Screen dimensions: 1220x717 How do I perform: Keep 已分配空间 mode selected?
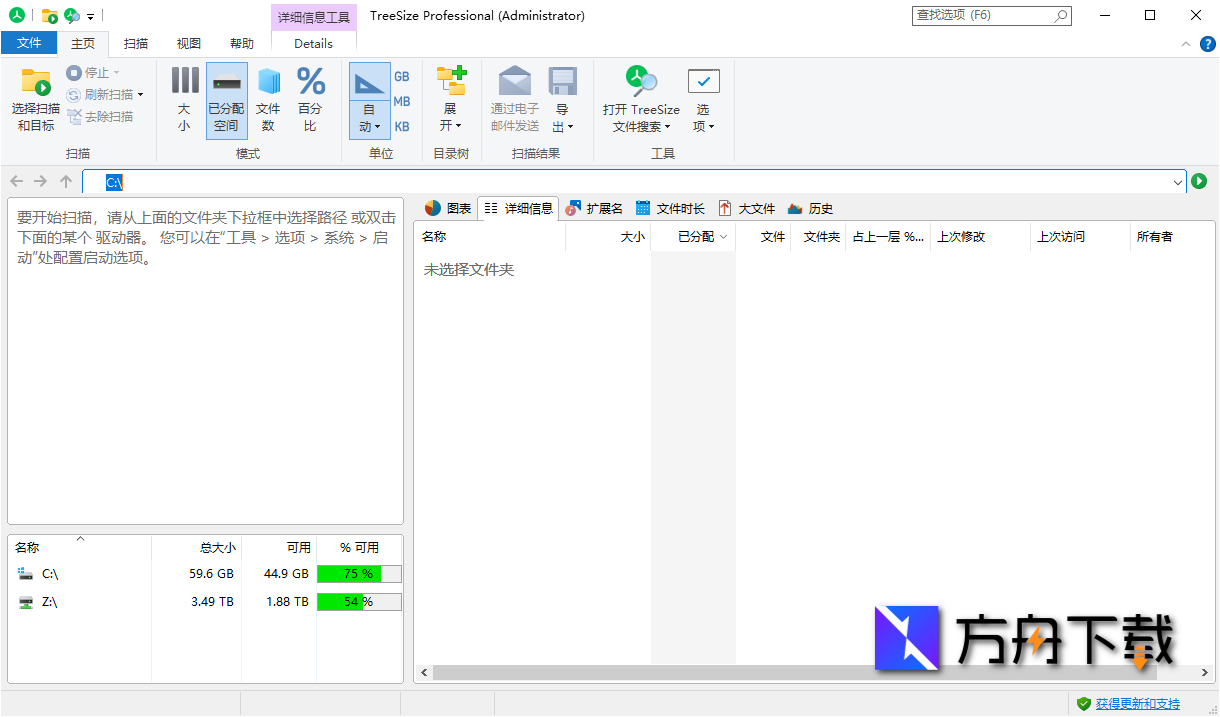(226, 97)
